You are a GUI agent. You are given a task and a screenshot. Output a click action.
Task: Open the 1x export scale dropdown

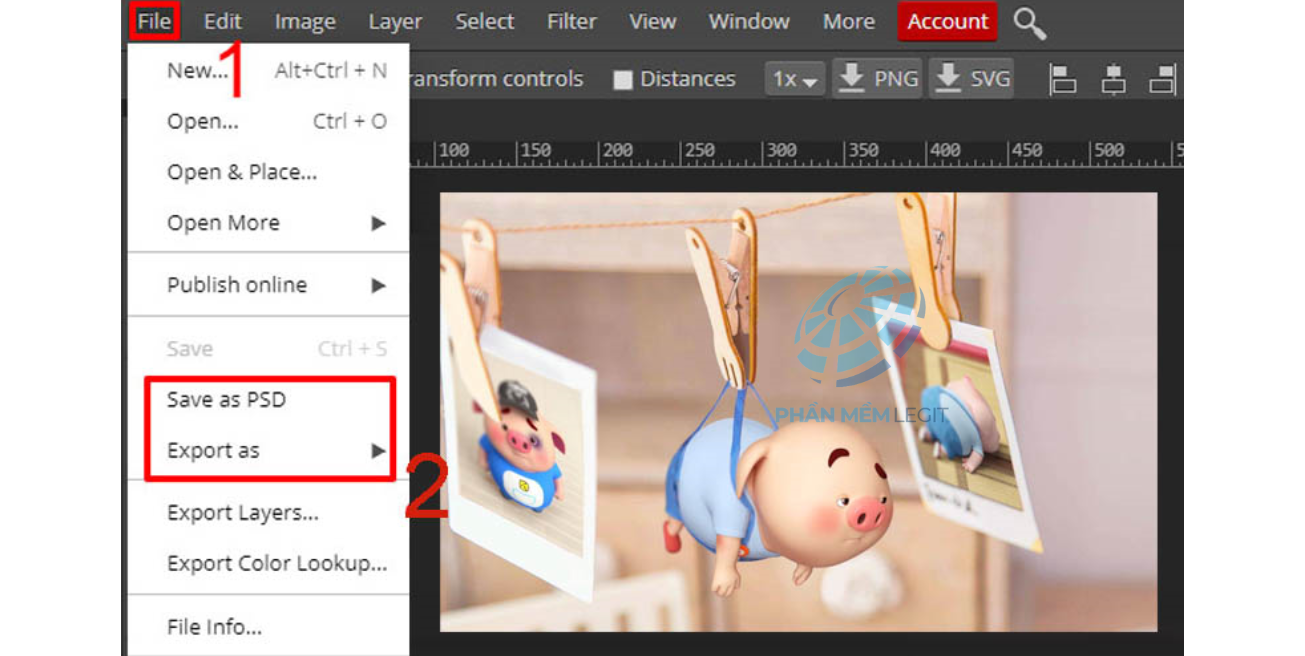pos(795,79)
